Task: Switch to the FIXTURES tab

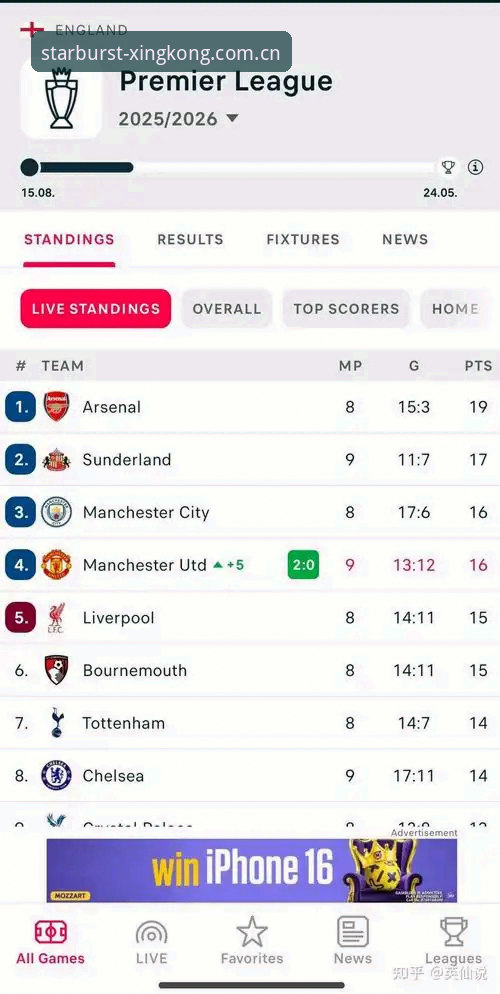Action: coord(303,240)
